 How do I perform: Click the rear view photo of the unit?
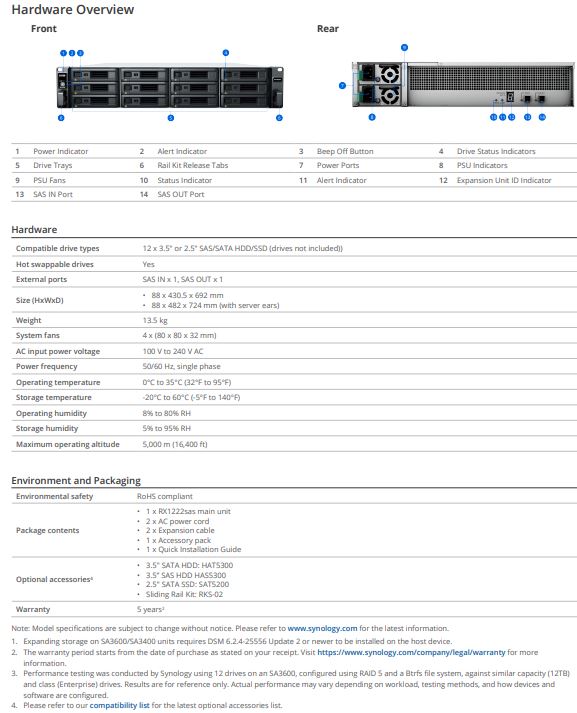click(463, 85)
